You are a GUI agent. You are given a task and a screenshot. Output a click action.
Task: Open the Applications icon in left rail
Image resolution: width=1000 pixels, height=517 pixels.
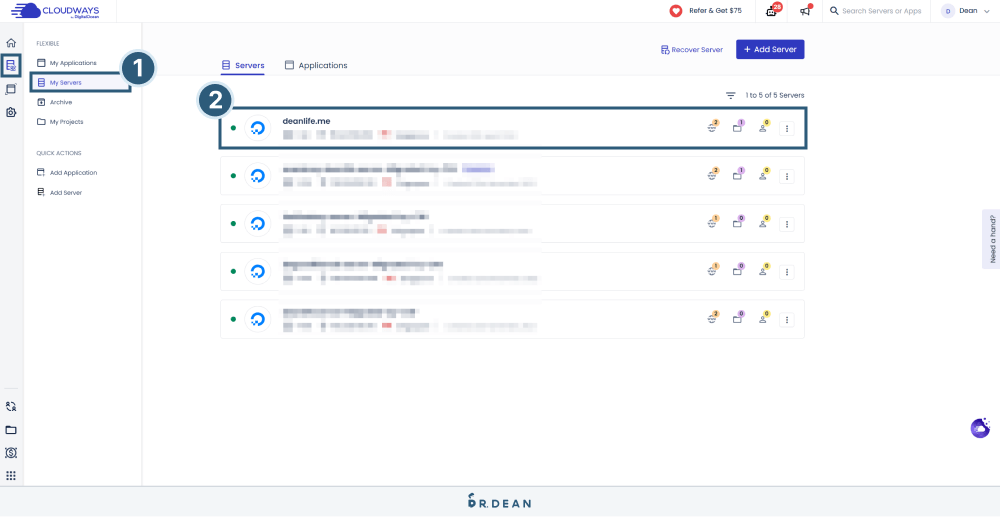[x=11, y=89]
